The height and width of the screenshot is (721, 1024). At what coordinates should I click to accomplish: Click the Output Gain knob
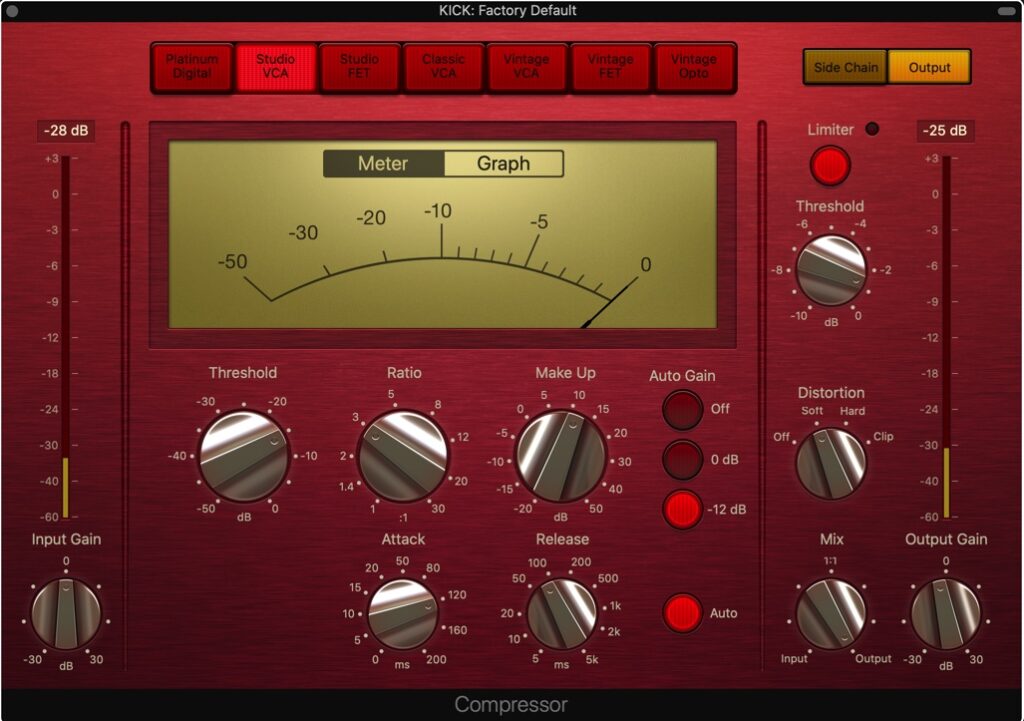pyautogui.click(x=946, y=614)
